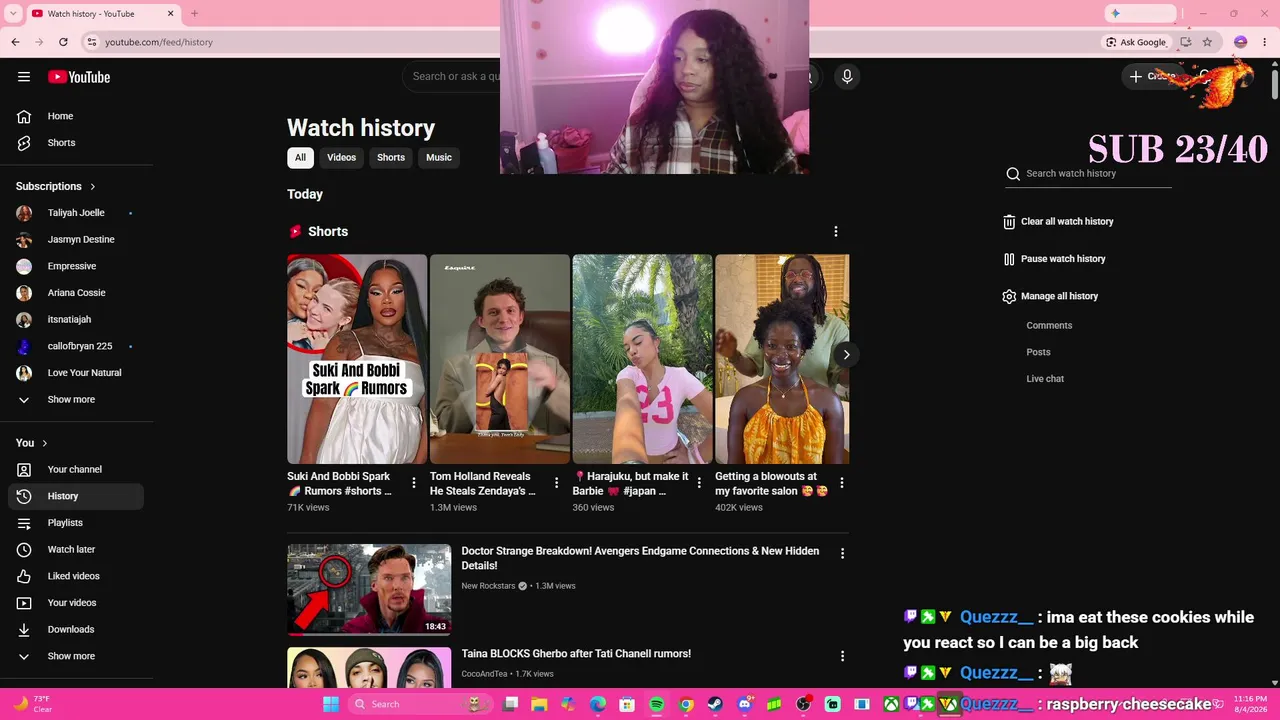1280x720 pixels.
Task: Open the YouTube guide hamburger menu
Action: coord(24,77)
